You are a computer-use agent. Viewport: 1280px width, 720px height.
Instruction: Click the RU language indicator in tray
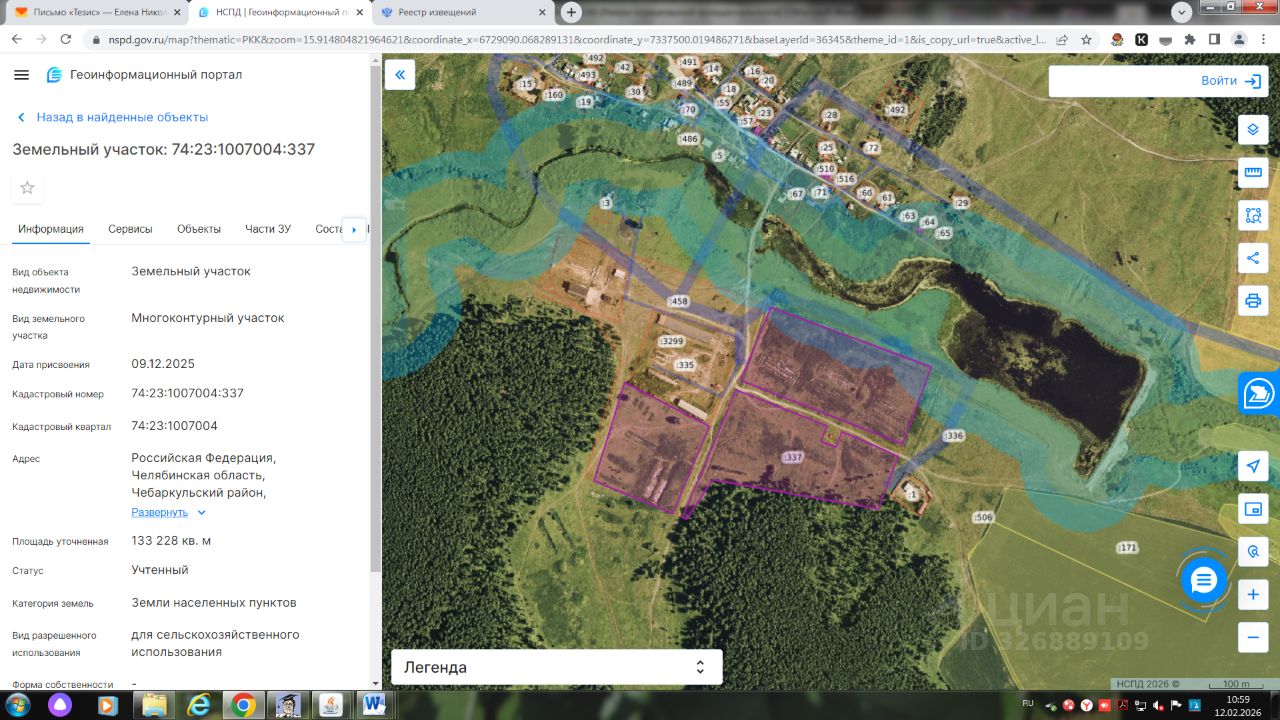tap(1028, 703)
